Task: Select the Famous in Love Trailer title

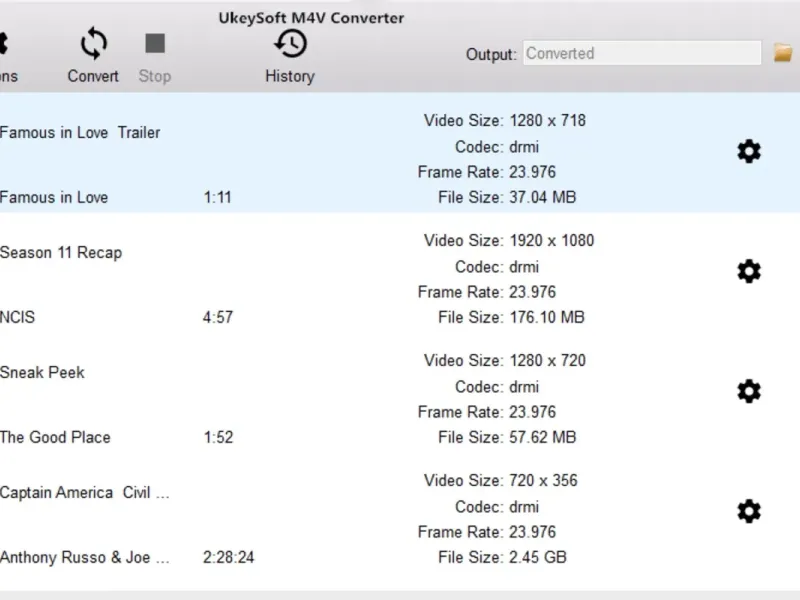Action: pyautogui.click(x=80, y=133)
